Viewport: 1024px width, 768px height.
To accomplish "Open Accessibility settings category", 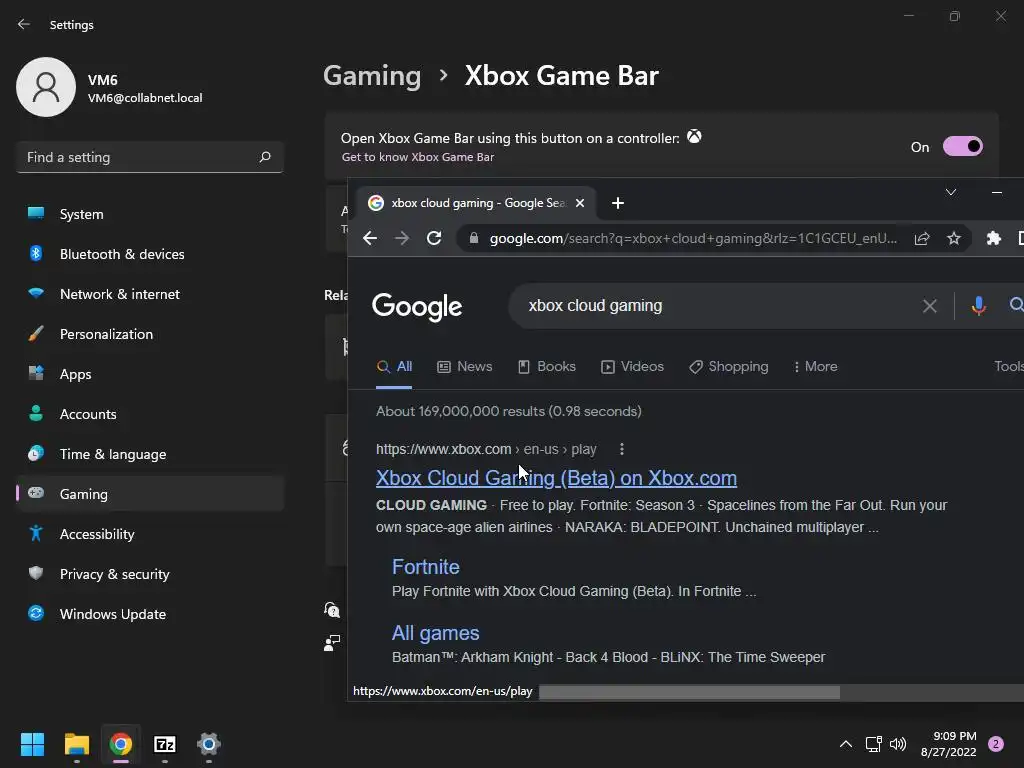I will tap(150, 534).
